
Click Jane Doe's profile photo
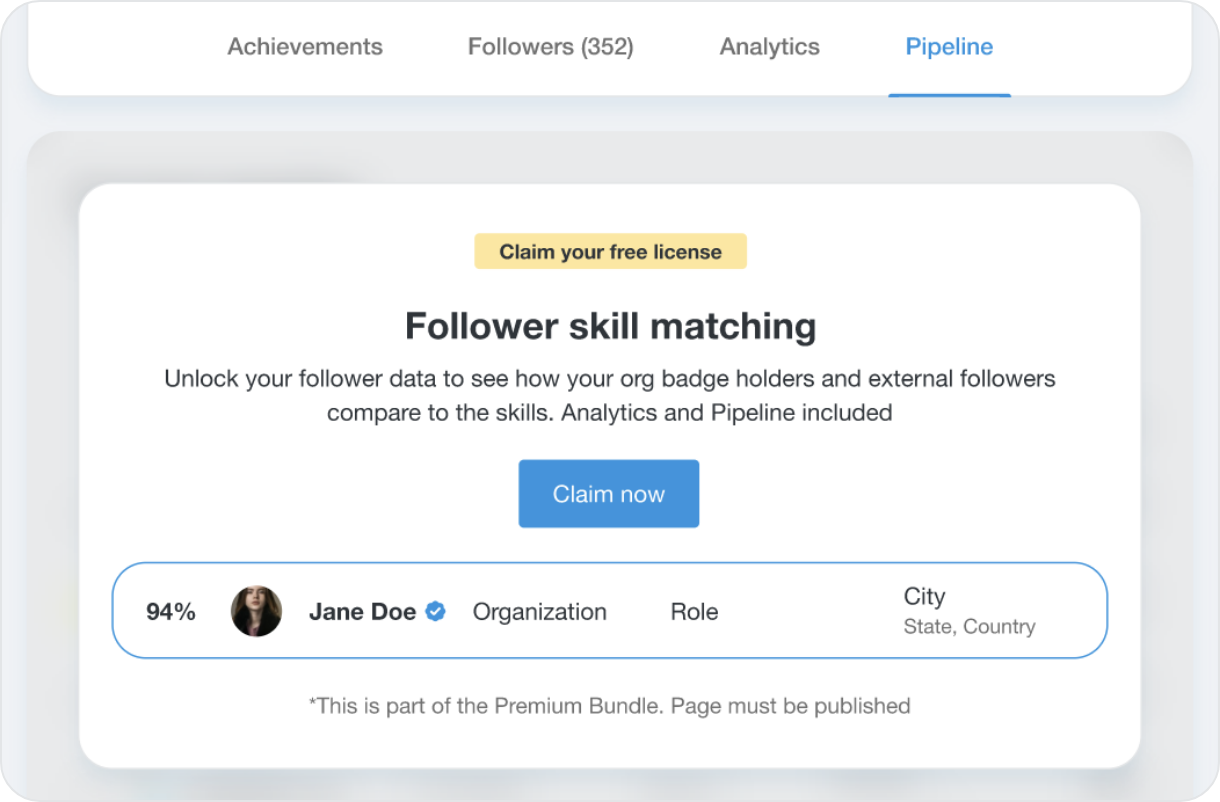(256, 611)
